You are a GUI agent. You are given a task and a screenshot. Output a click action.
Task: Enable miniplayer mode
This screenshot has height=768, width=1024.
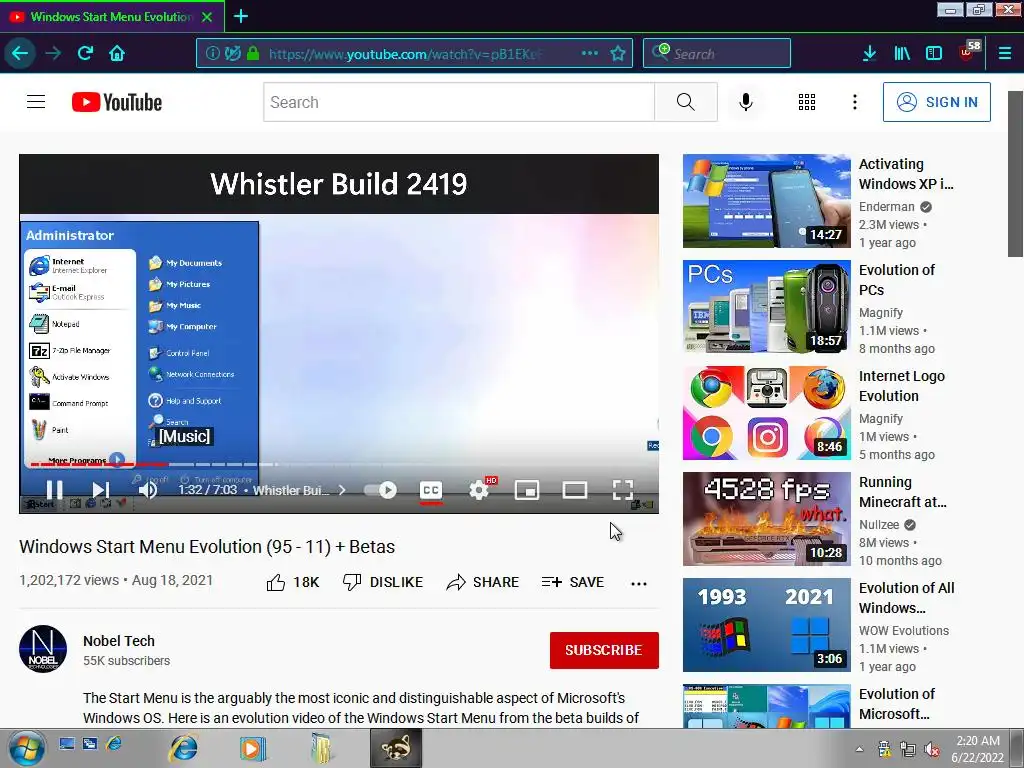(527, 490)
